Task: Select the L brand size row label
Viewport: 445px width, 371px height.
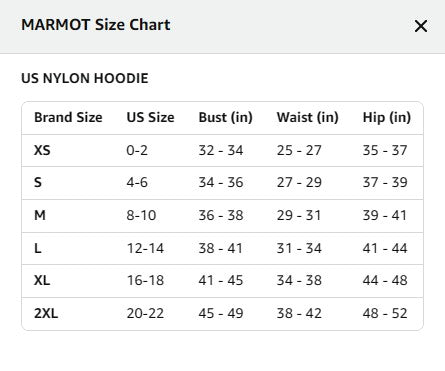Action: [x=37, y=248]
